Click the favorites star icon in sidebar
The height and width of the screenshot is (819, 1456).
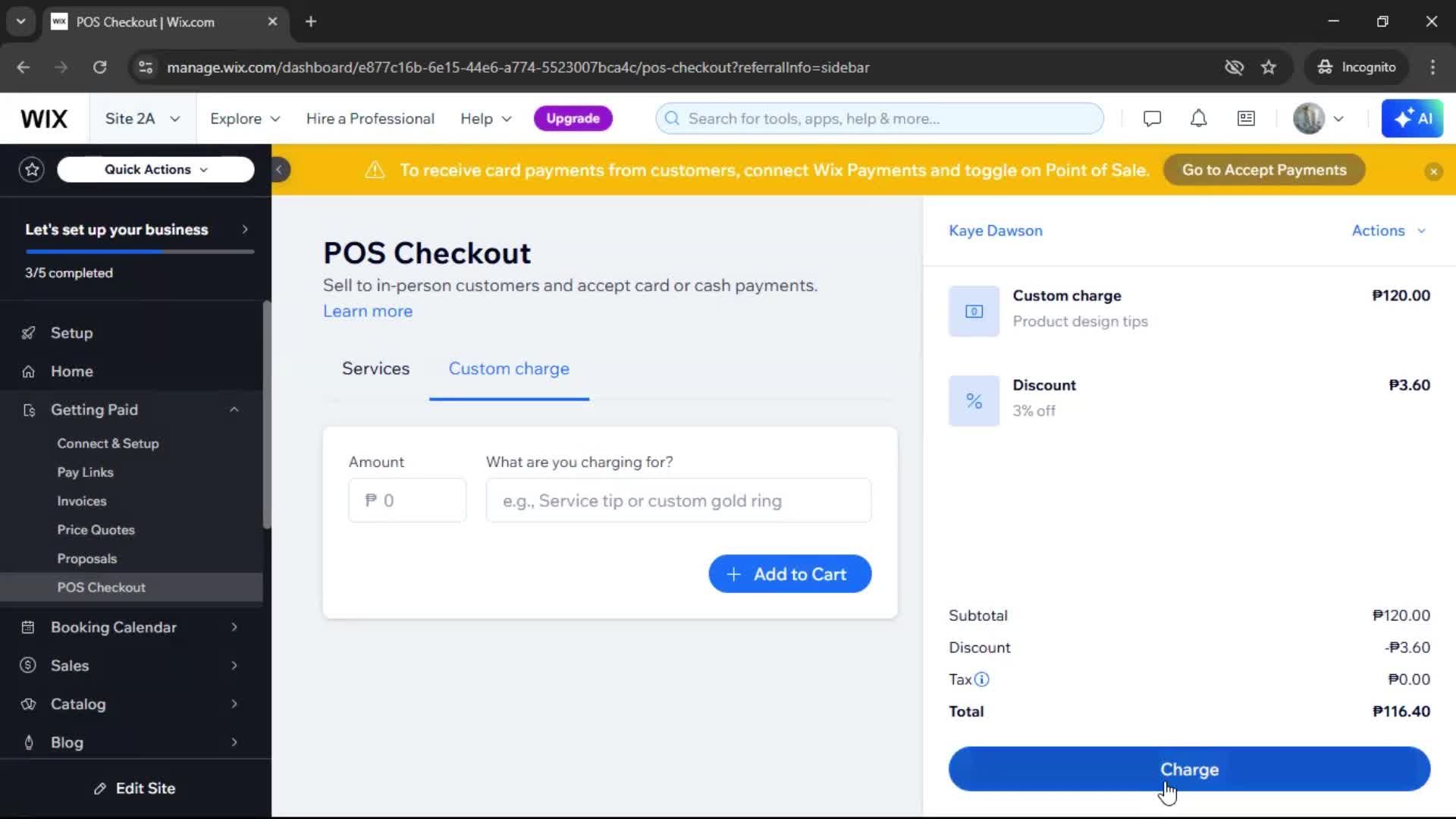(32, 169)
